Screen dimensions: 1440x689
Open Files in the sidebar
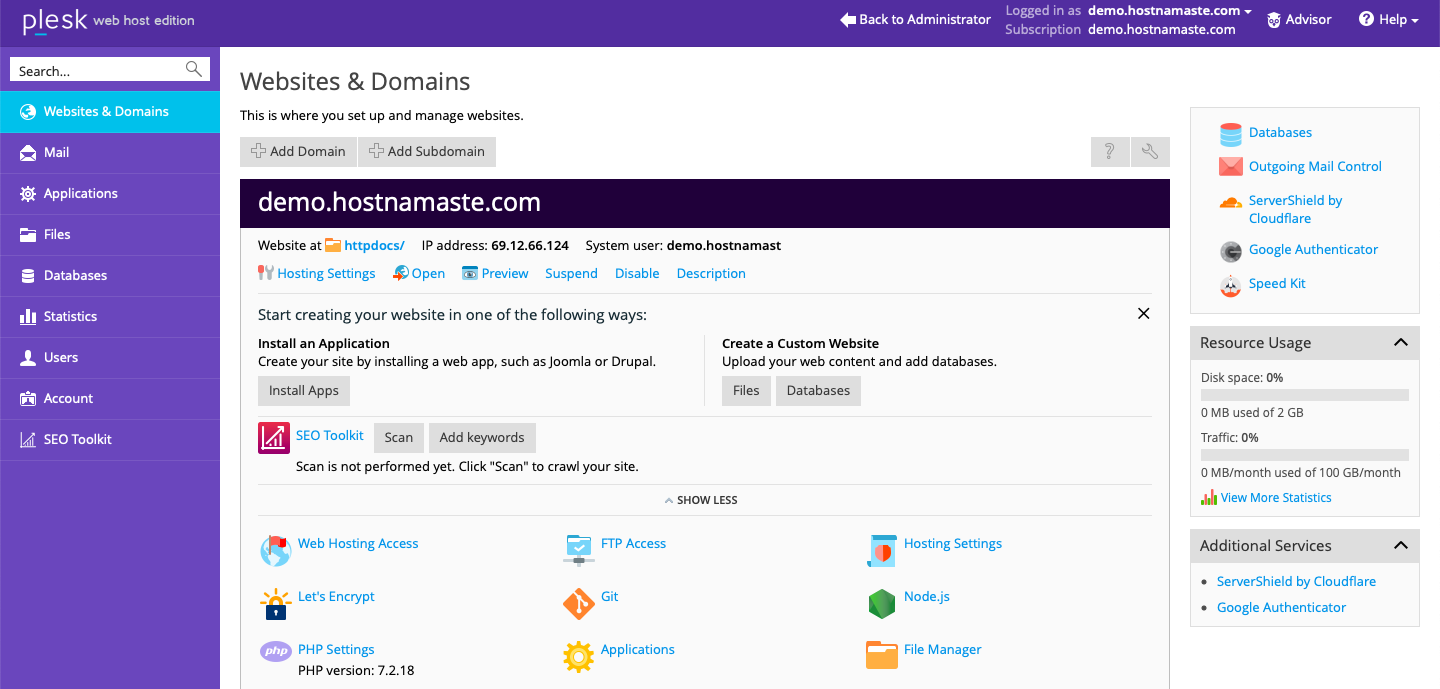110,234
